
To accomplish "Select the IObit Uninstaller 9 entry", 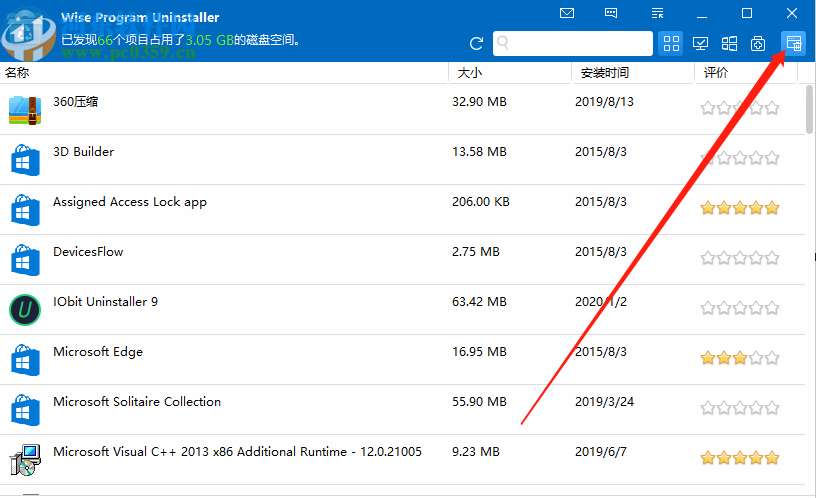I will pyautogui.click(x=105, y=302).
